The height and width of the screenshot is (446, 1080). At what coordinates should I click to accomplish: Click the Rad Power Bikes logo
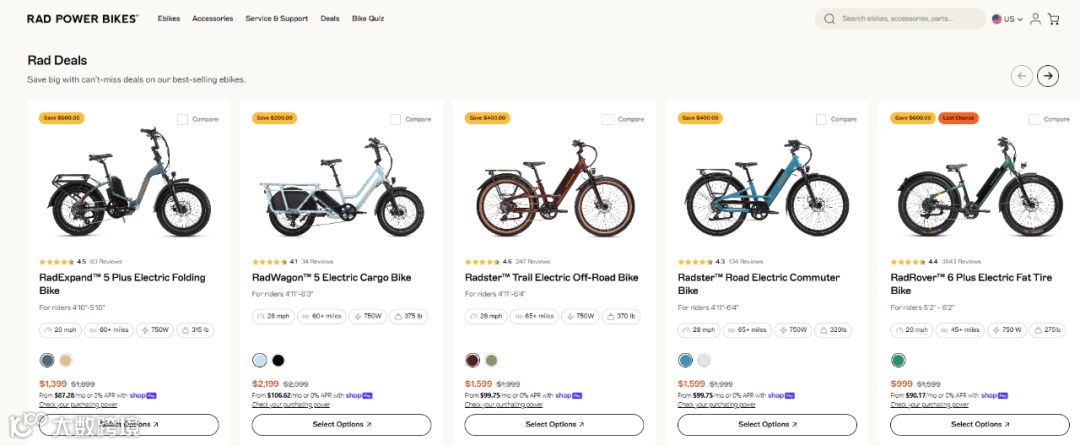point(83,19)
